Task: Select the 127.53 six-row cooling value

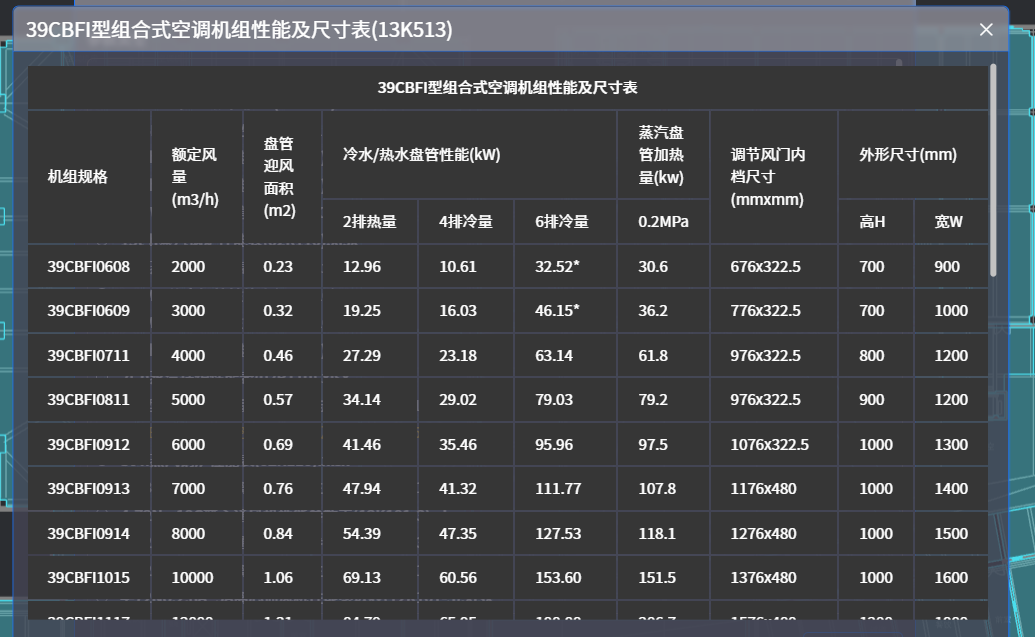Action: pyautogui.click(x=558, y=533)
